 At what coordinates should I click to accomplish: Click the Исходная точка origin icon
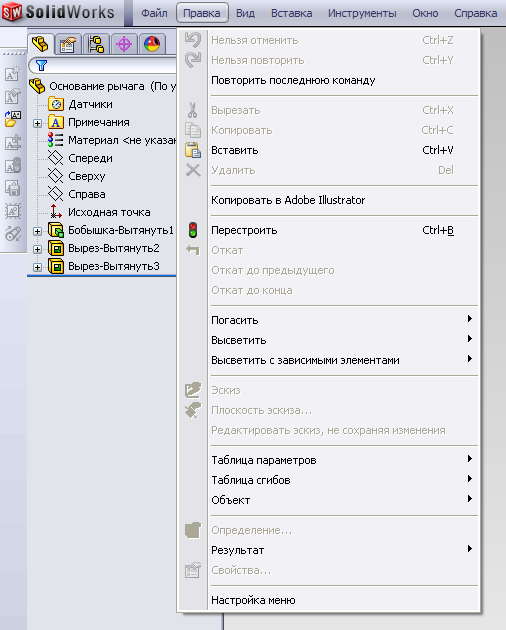pos(55,212)
